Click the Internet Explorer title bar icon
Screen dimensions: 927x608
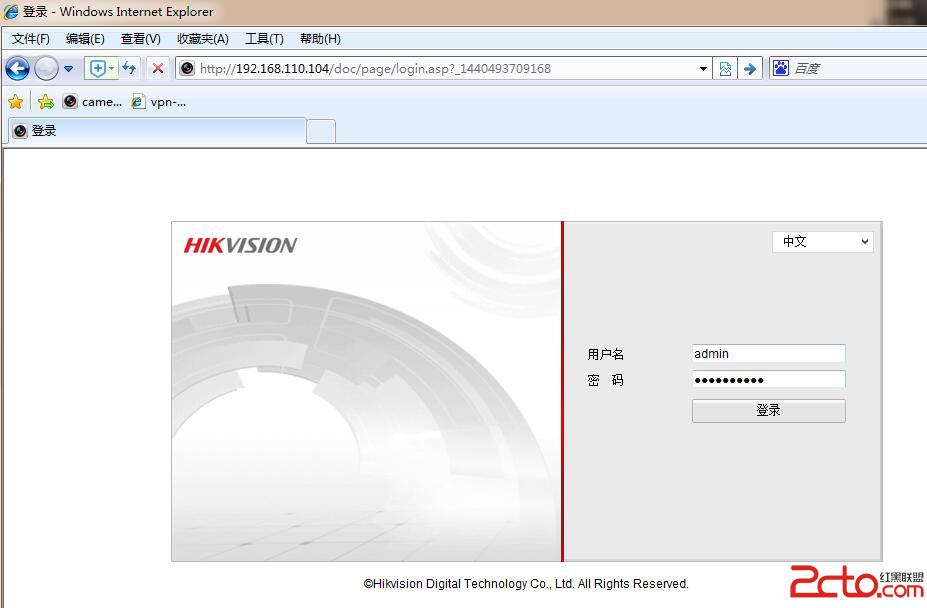[x=11, y=11]
